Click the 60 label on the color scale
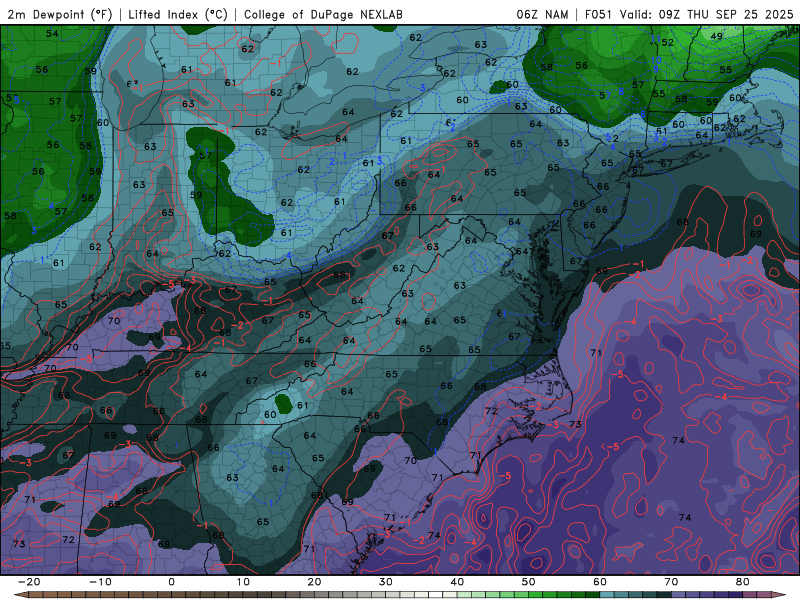Image resolution: width=800 pixels, height=600 pixels. (600, 582)
